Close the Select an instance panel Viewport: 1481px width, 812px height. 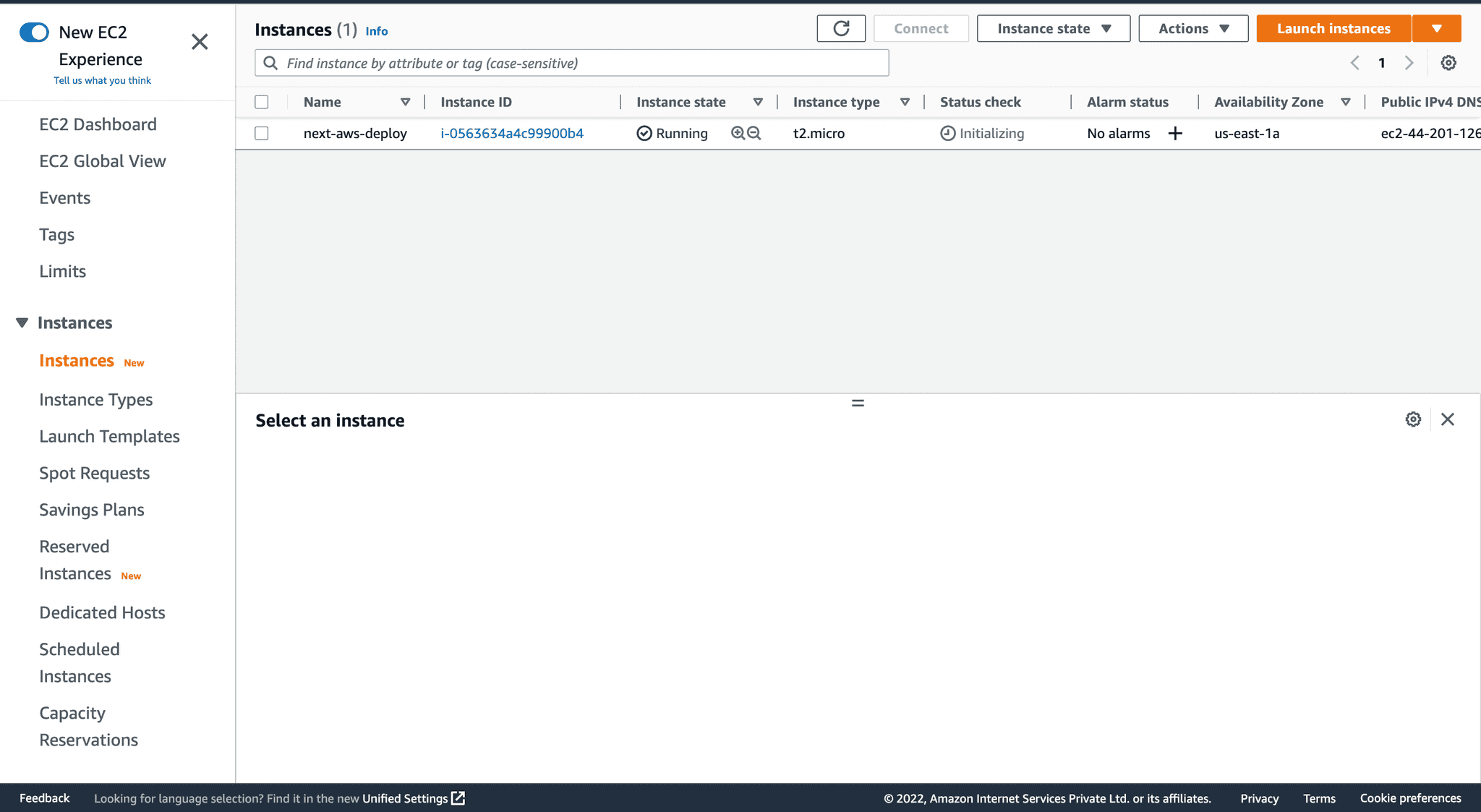pos(1448,419)
